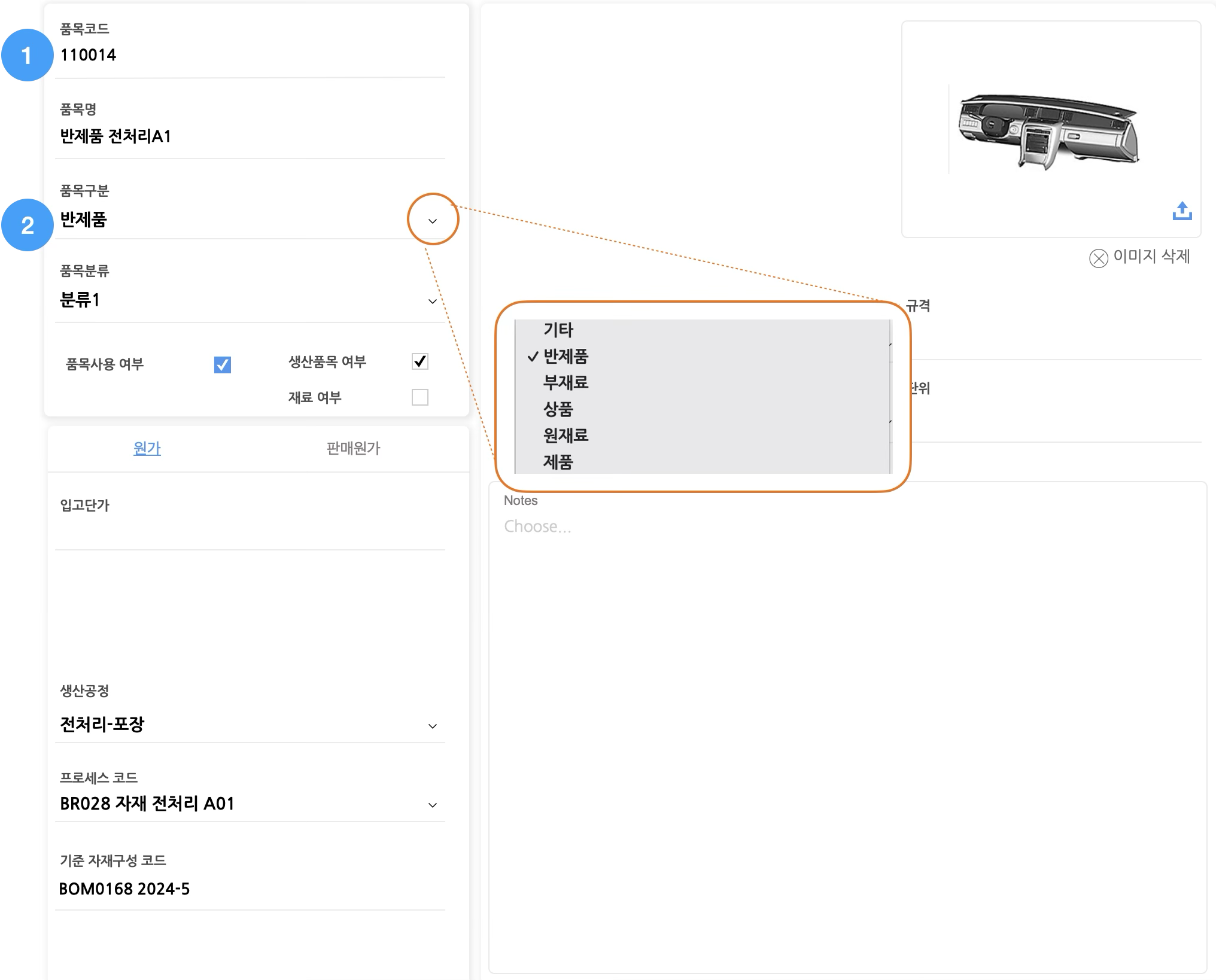Expand the 프로세스 코드 dropdown
Screen dimensions: 1216x980
coord(433,805)
